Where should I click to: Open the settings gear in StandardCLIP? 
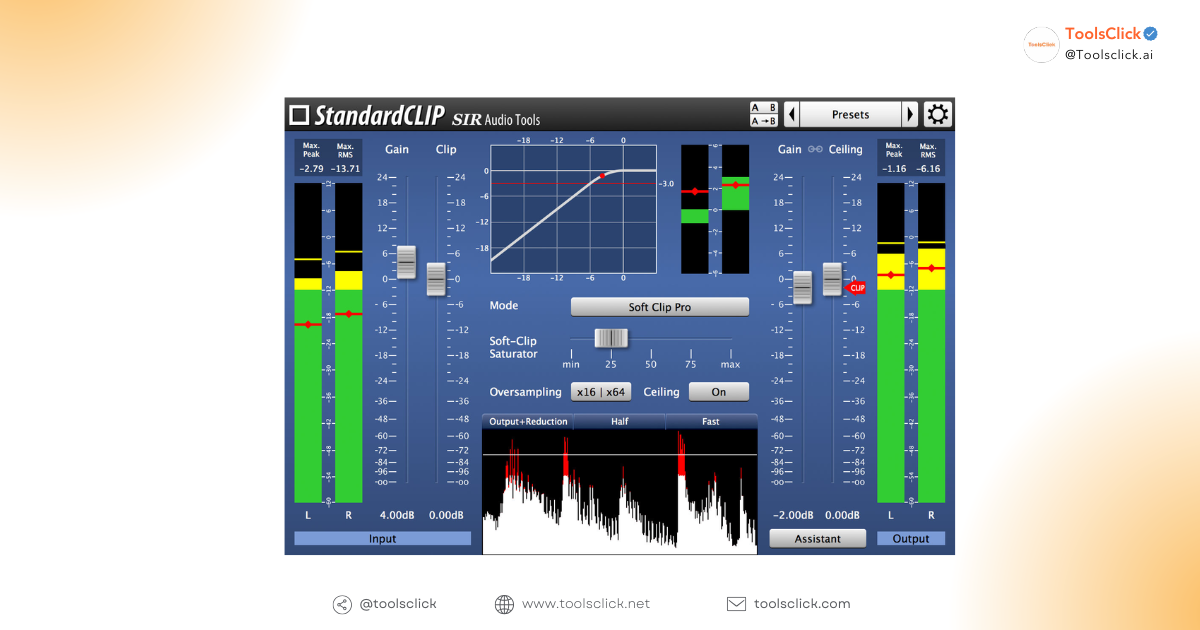pyautogui.click(x=938, y=114)
